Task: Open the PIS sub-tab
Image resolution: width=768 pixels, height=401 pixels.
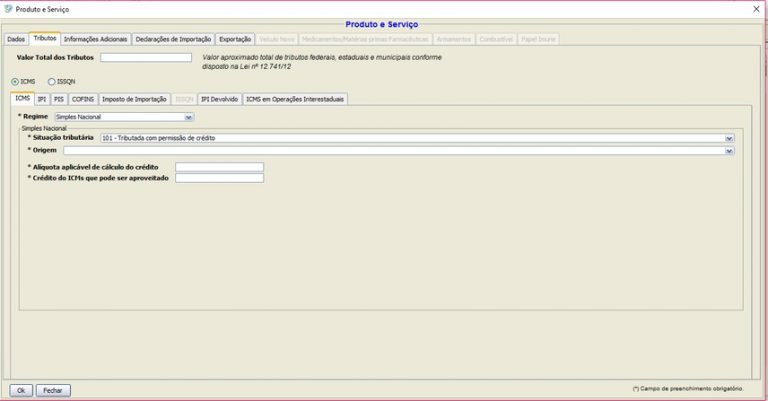Action: coord(59,99)
